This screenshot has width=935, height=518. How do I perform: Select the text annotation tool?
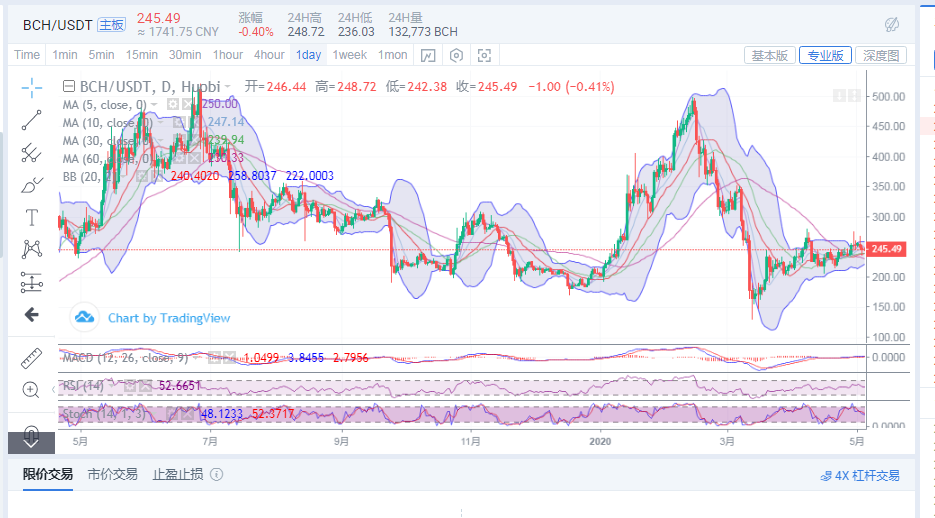[x=32, y=218]
